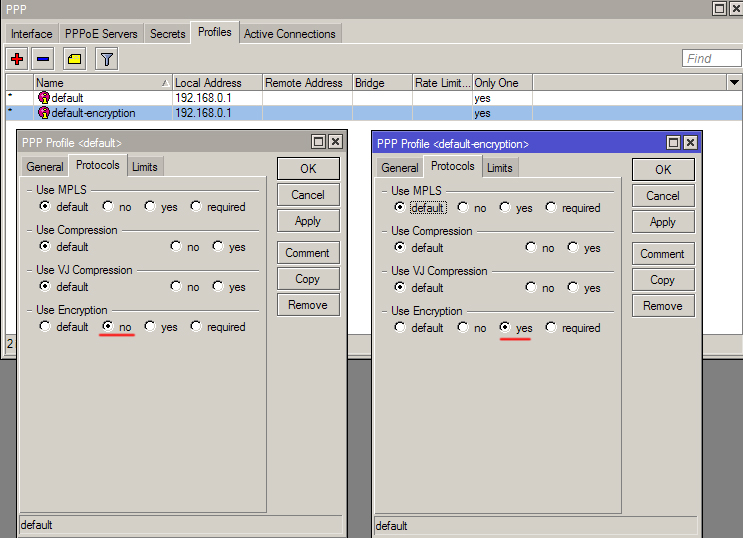Viewport: 743px width, 538px height.
Task: Click the yellow comment note toolbar icon
Action: 74,59
